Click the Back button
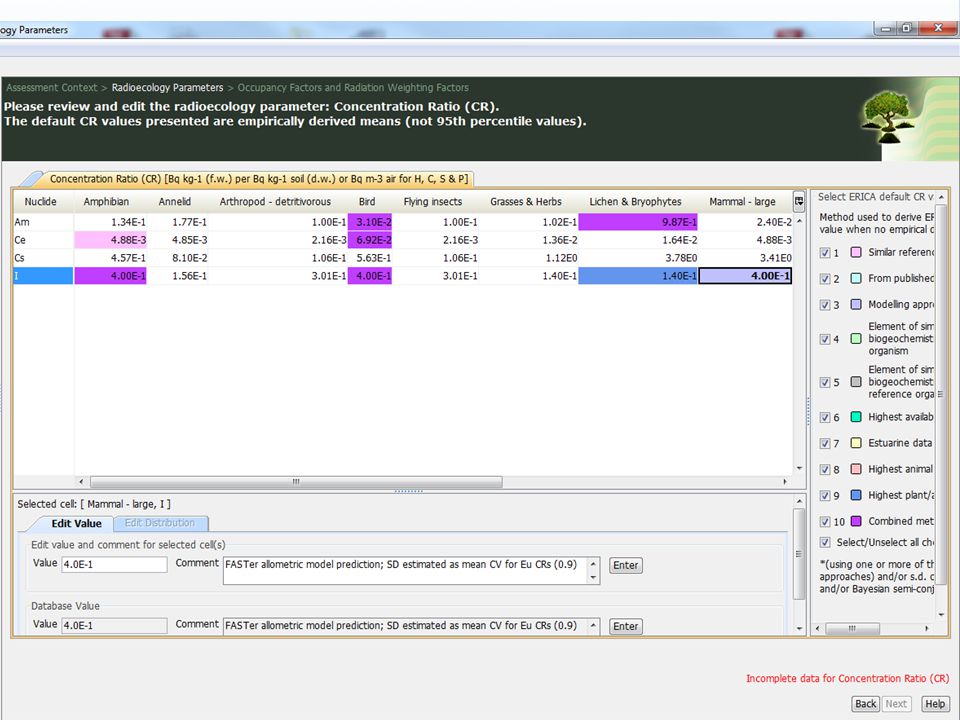Image resolution: width=960 pixels, height=720 pixels. pos(865,704)
